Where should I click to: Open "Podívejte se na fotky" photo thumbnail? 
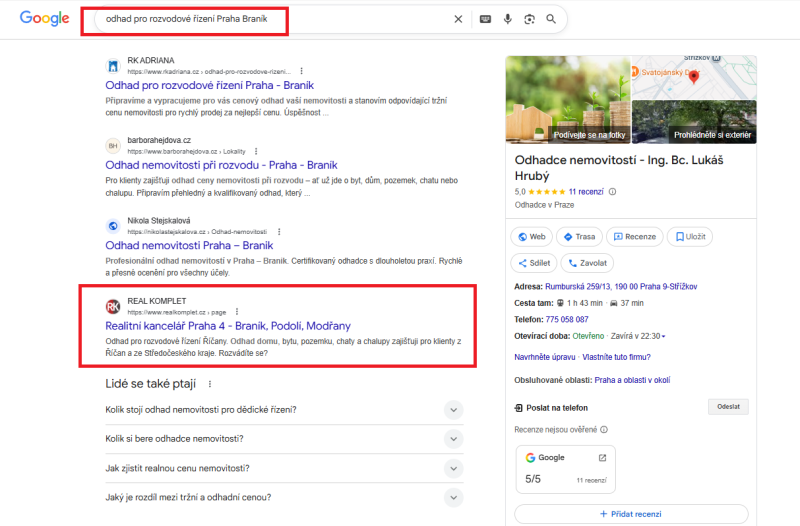tap(567, 135)
